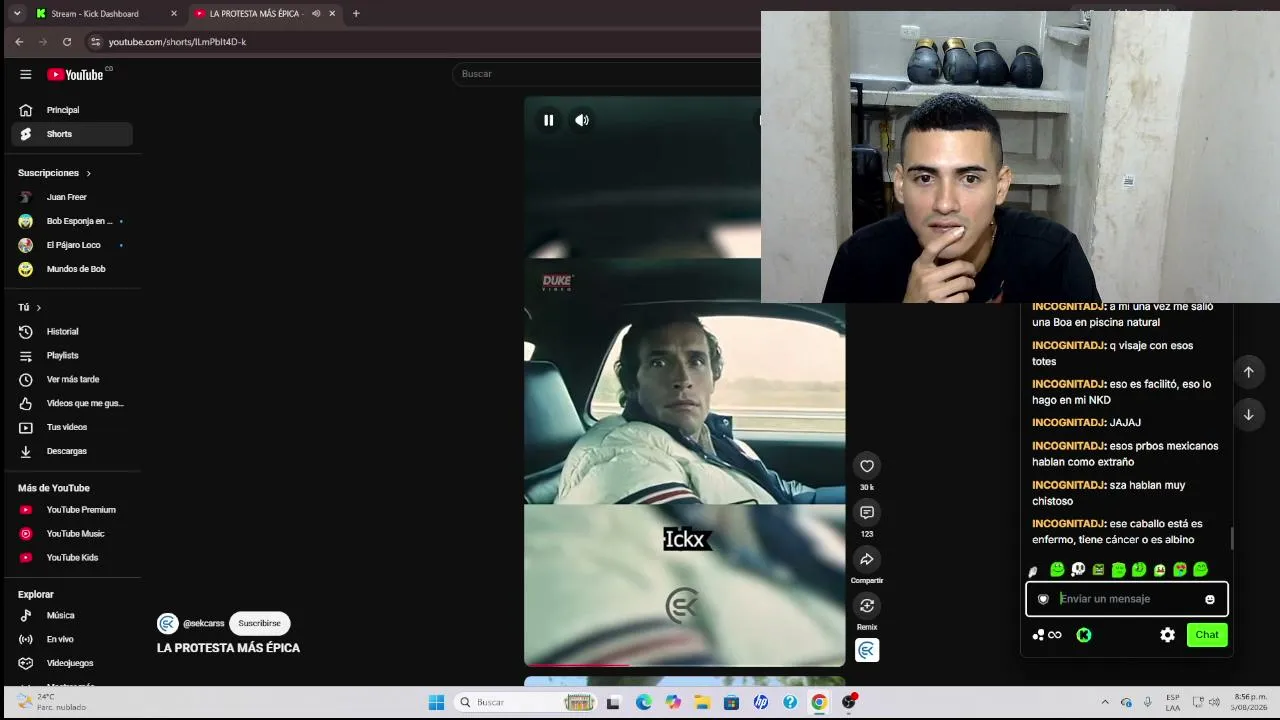Viewport: 1280px width, 720px height.
Task: Open Bob Esponja subscription channel
Action: (x=72, y=221)
